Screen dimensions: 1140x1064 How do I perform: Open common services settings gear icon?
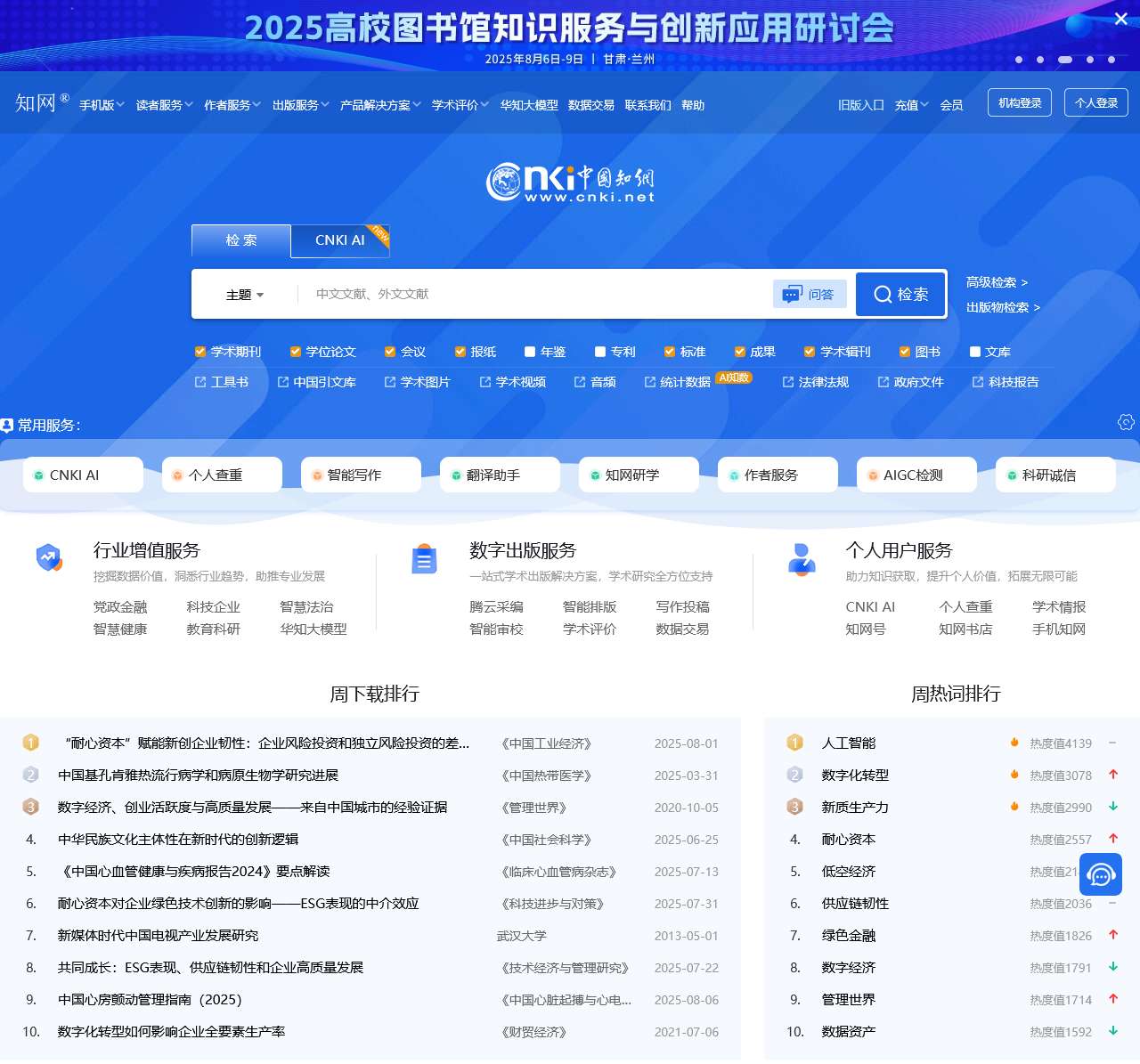[x=1126, y=422]
